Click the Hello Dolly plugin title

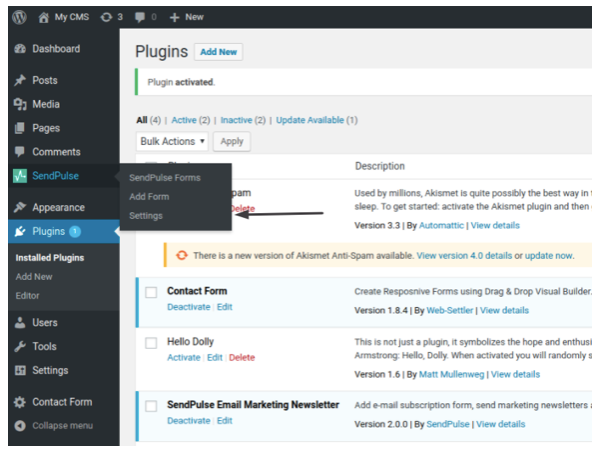[190, 342]
